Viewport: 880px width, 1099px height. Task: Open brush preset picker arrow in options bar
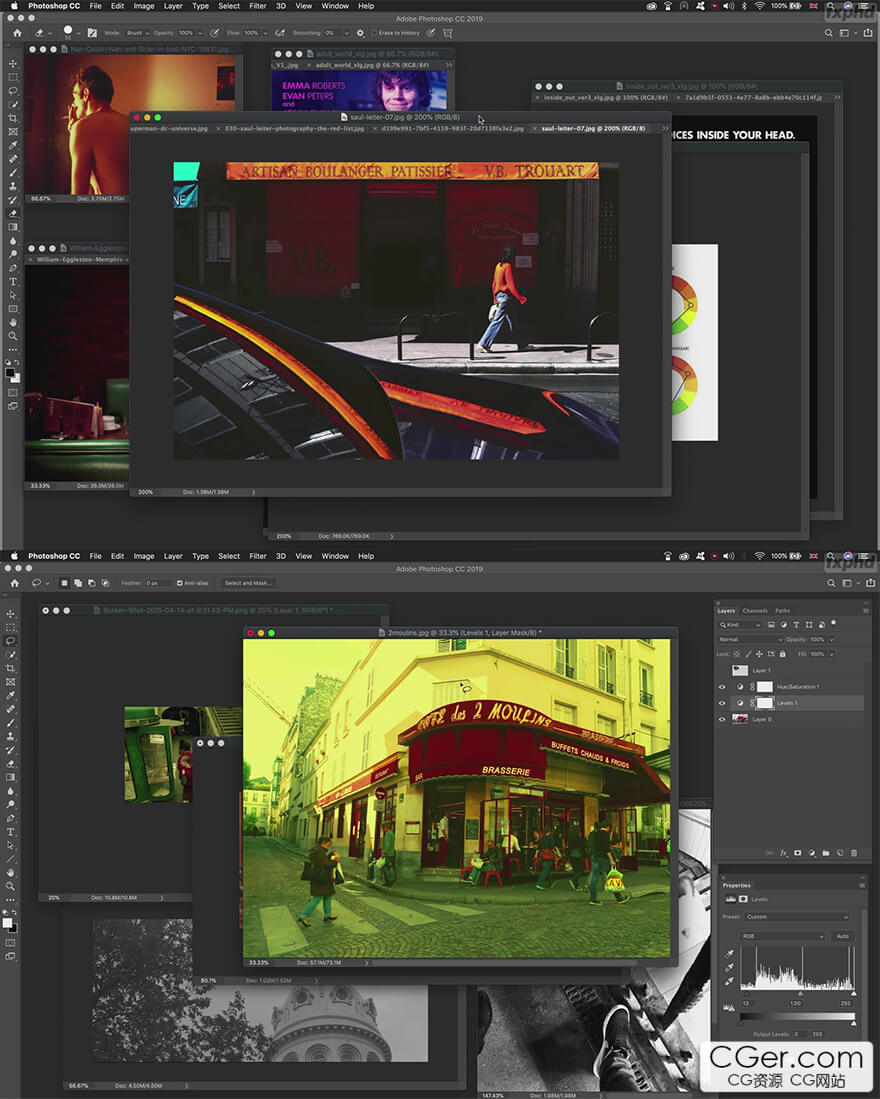tap(78, 33)
